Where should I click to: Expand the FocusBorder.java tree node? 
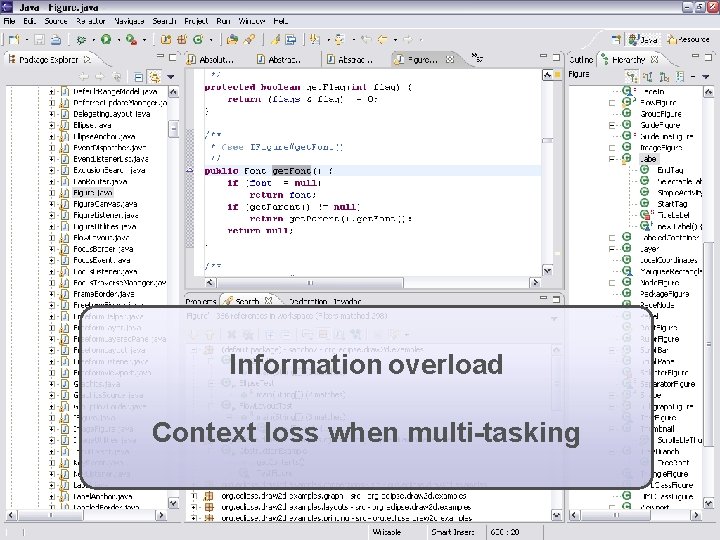pos(52,249)
